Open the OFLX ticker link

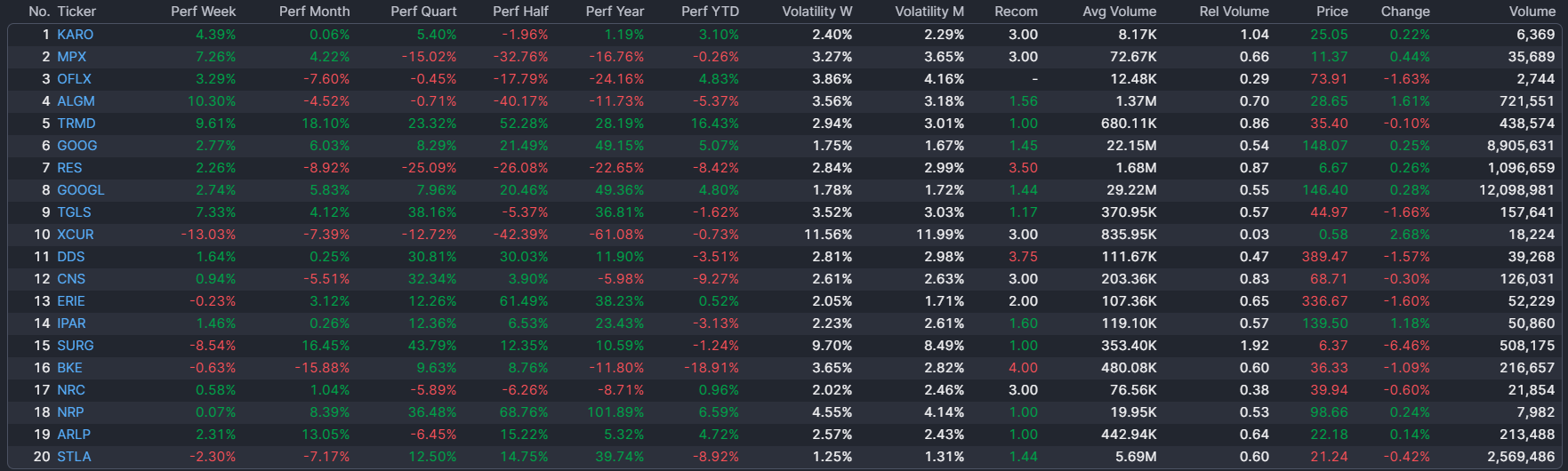[x=75, y=79]
